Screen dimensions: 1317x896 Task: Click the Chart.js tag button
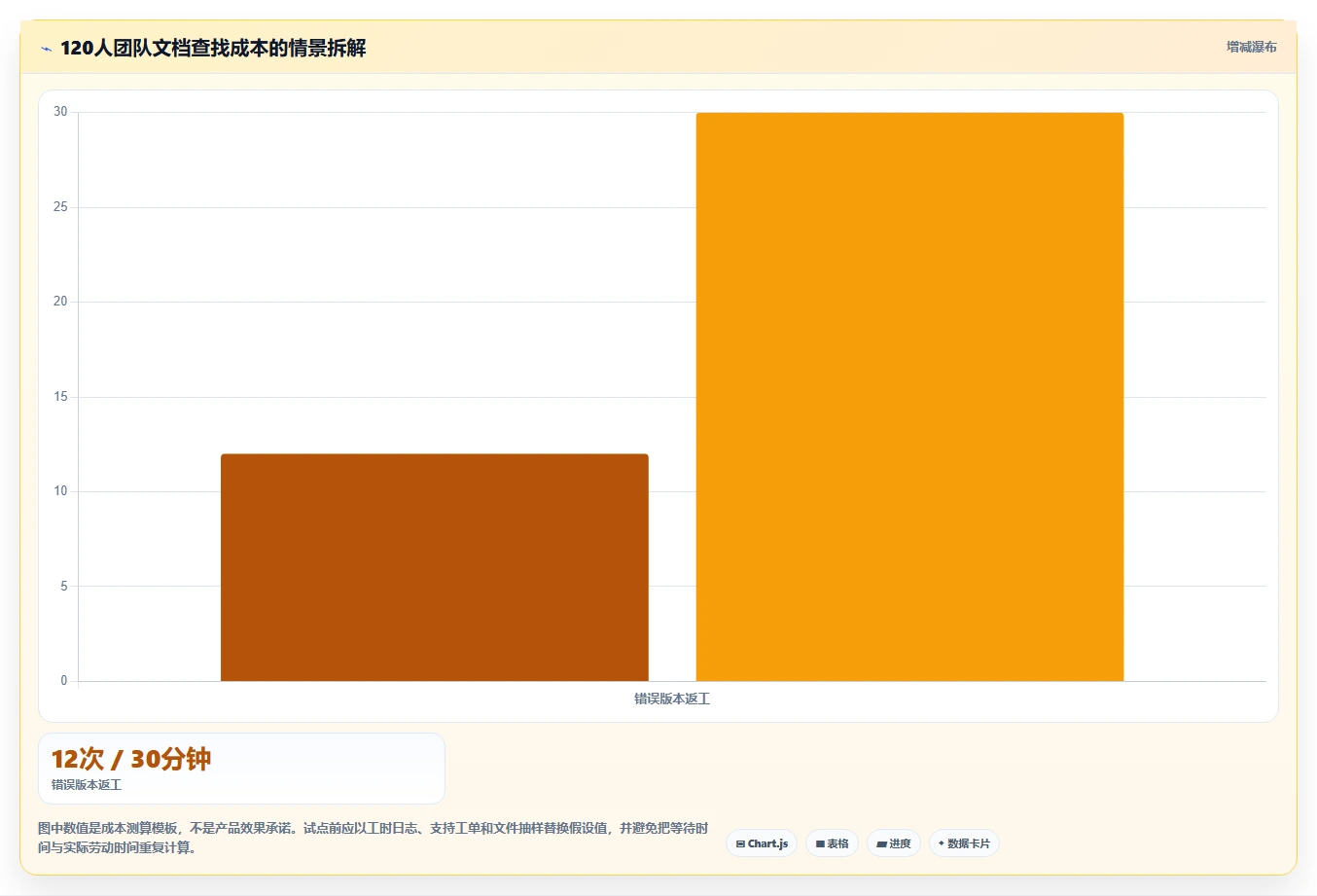tap(762, 843)
